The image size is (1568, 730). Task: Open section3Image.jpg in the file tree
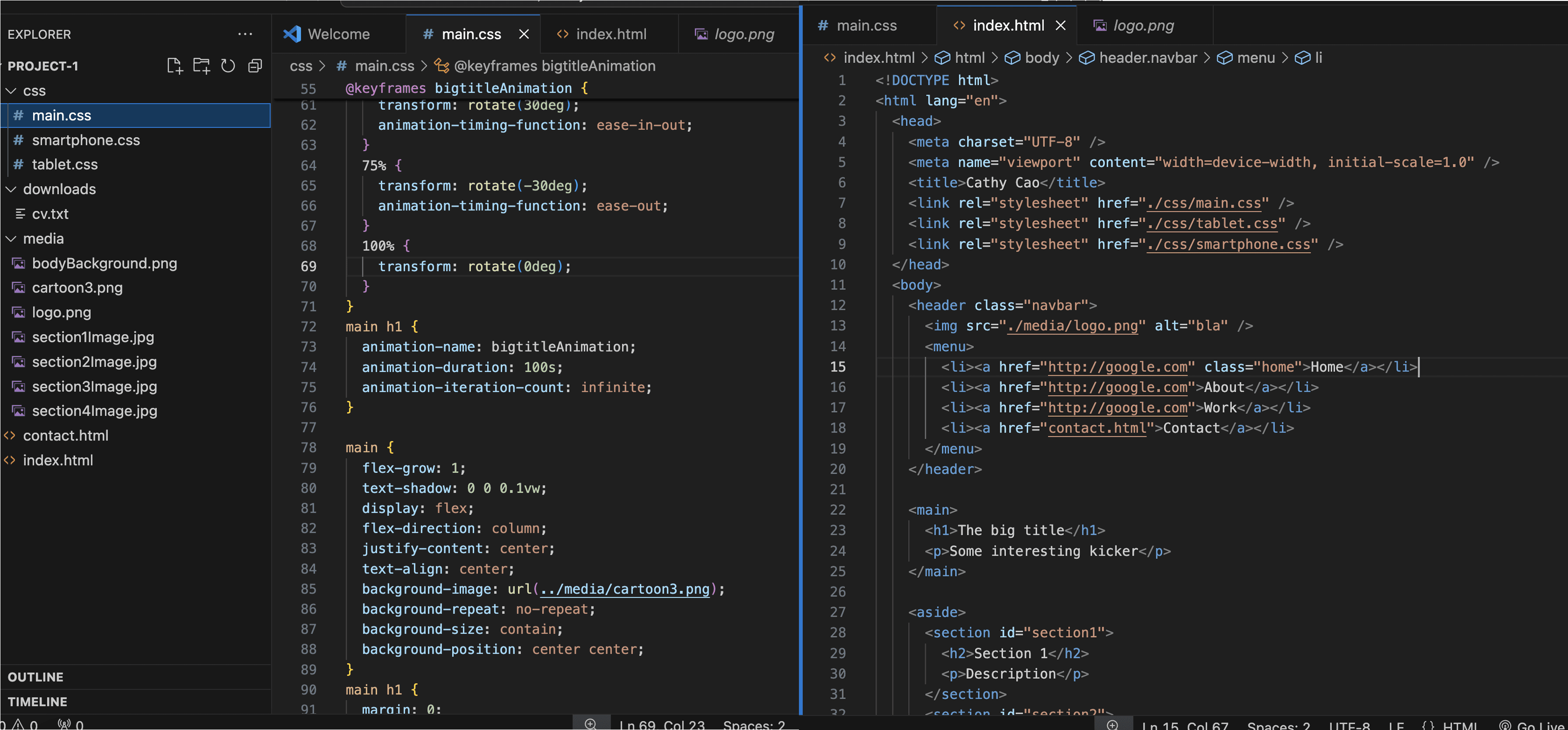tap(135, 386)
